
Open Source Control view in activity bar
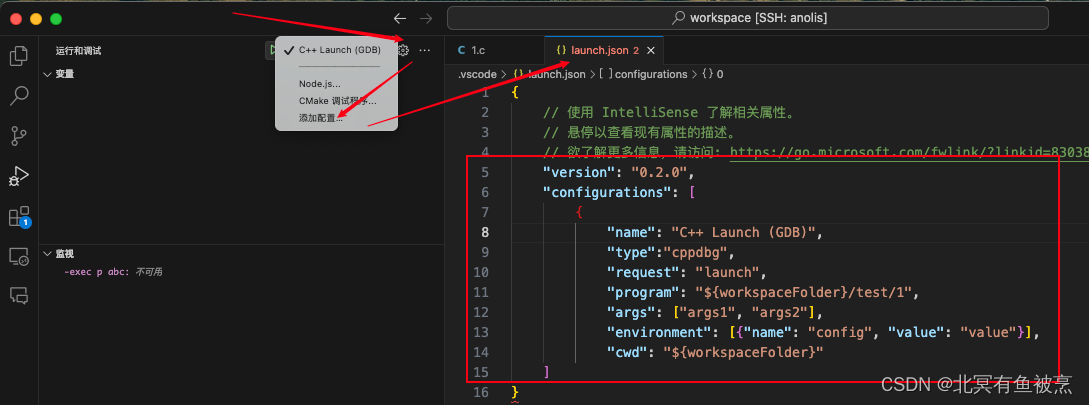[19, 135]
